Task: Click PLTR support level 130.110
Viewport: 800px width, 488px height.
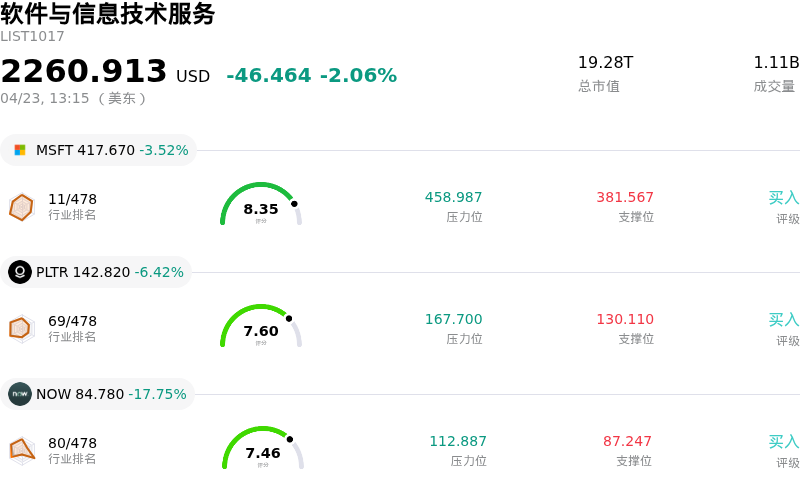Action: point(625,320)
